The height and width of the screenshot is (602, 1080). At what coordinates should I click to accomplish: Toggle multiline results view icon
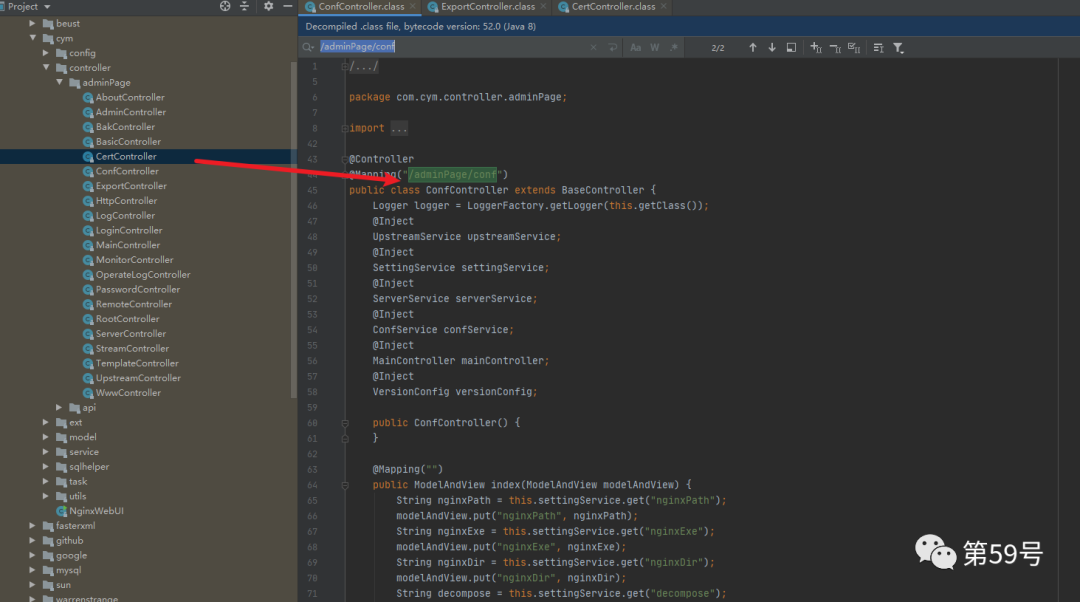click(x=878, y=48)
